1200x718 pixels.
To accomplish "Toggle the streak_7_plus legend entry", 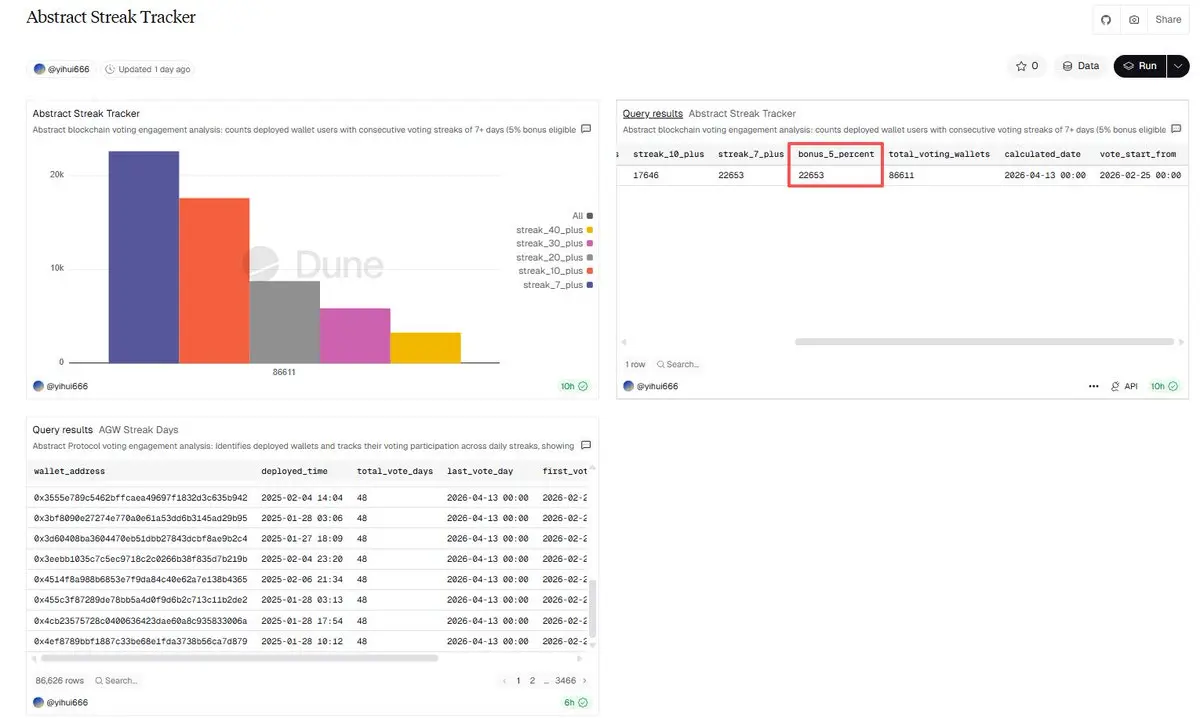I will coord(558,285).
